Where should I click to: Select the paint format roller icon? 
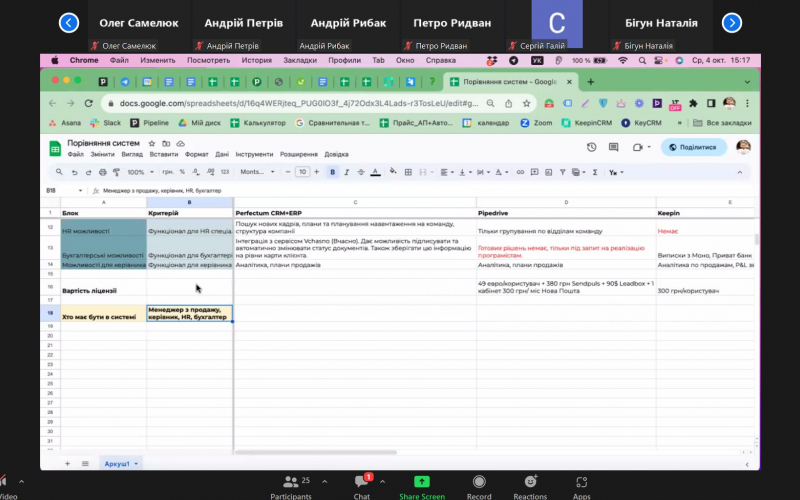click(x=116, y=172)
